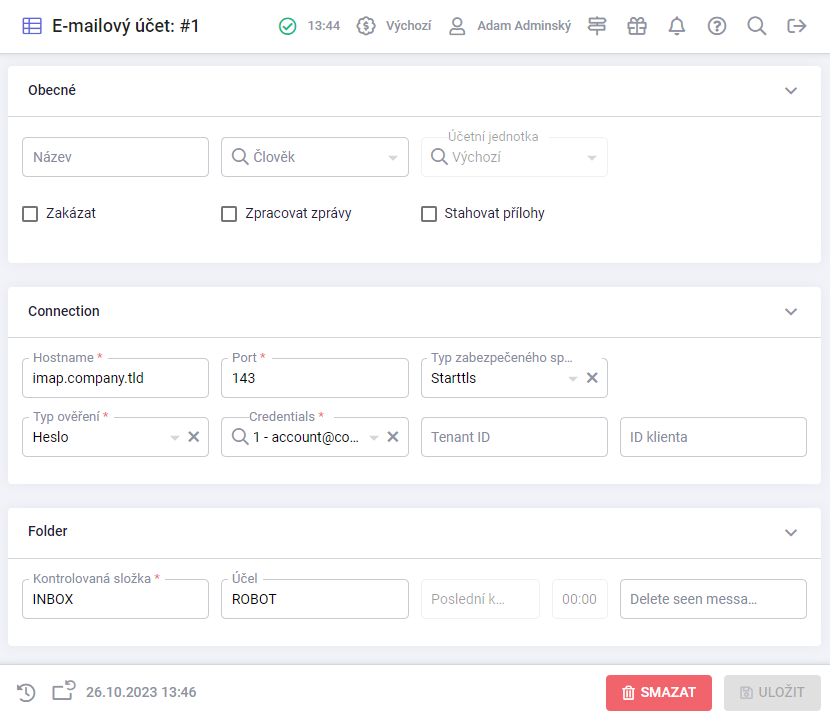Click the Uložit save button
Screen dimensions: 830x719
pos(772,693)
